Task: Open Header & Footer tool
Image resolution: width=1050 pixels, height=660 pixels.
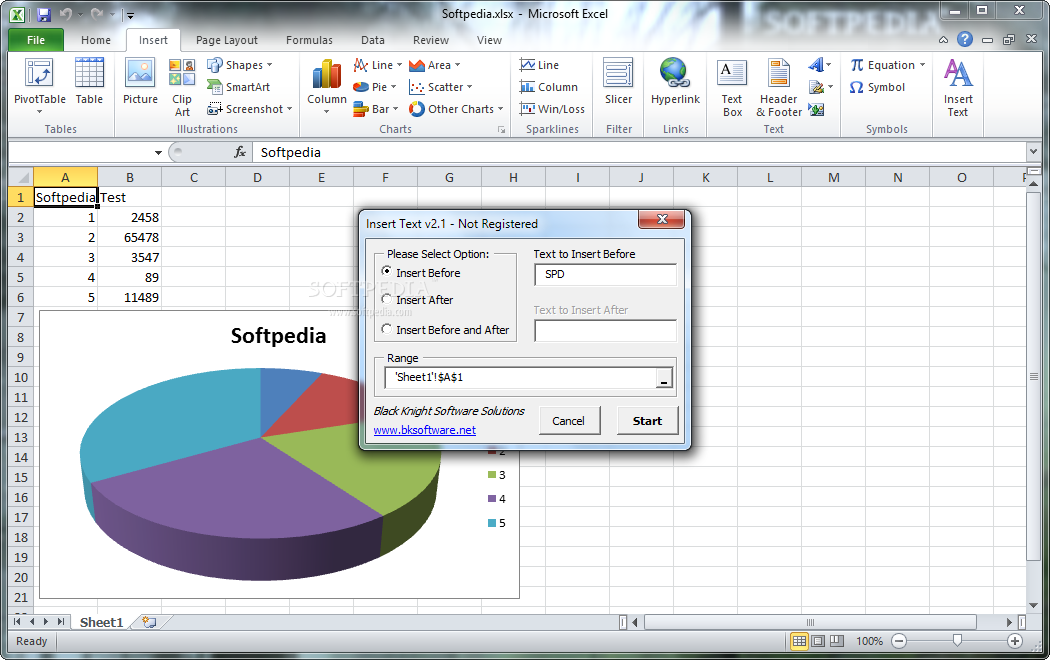Action: click(779, 88)
